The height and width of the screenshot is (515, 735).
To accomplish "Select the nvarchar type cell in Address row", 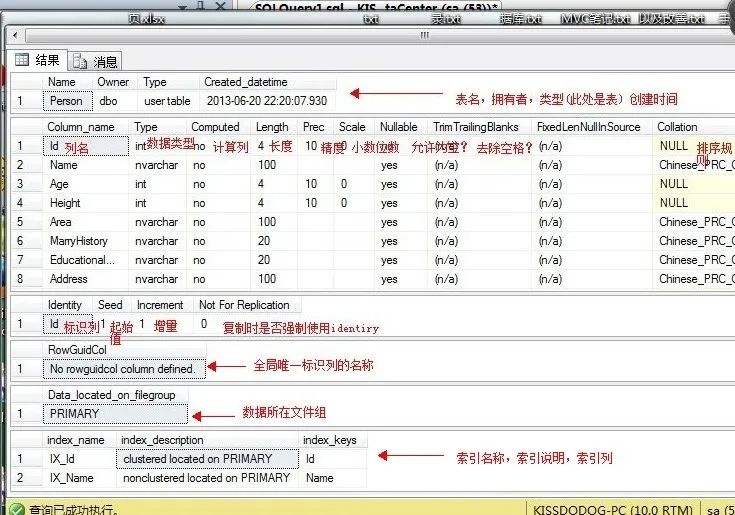I will tap(158, 279).
